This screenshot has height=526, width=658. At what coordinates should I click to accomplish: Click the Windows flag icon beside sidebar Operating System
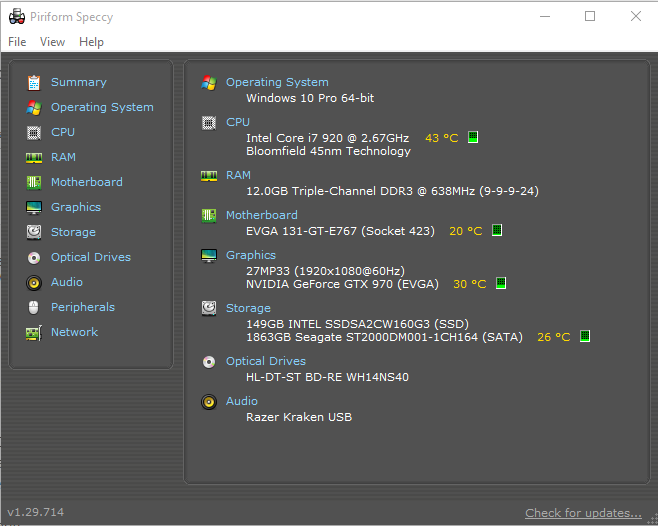point(34,107)
